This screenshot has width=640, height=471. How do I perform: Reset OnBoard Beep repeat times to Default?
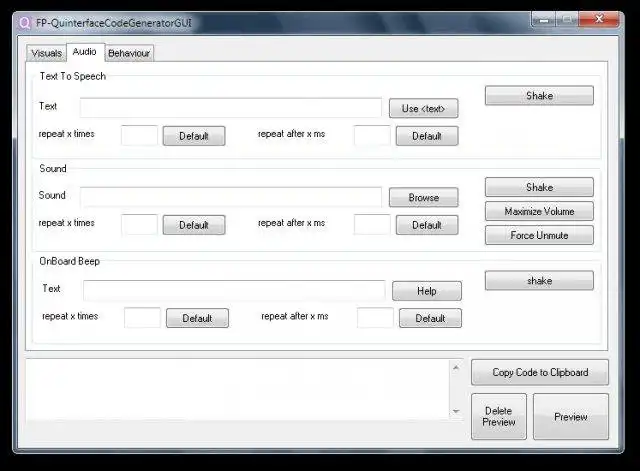point(197,318)
